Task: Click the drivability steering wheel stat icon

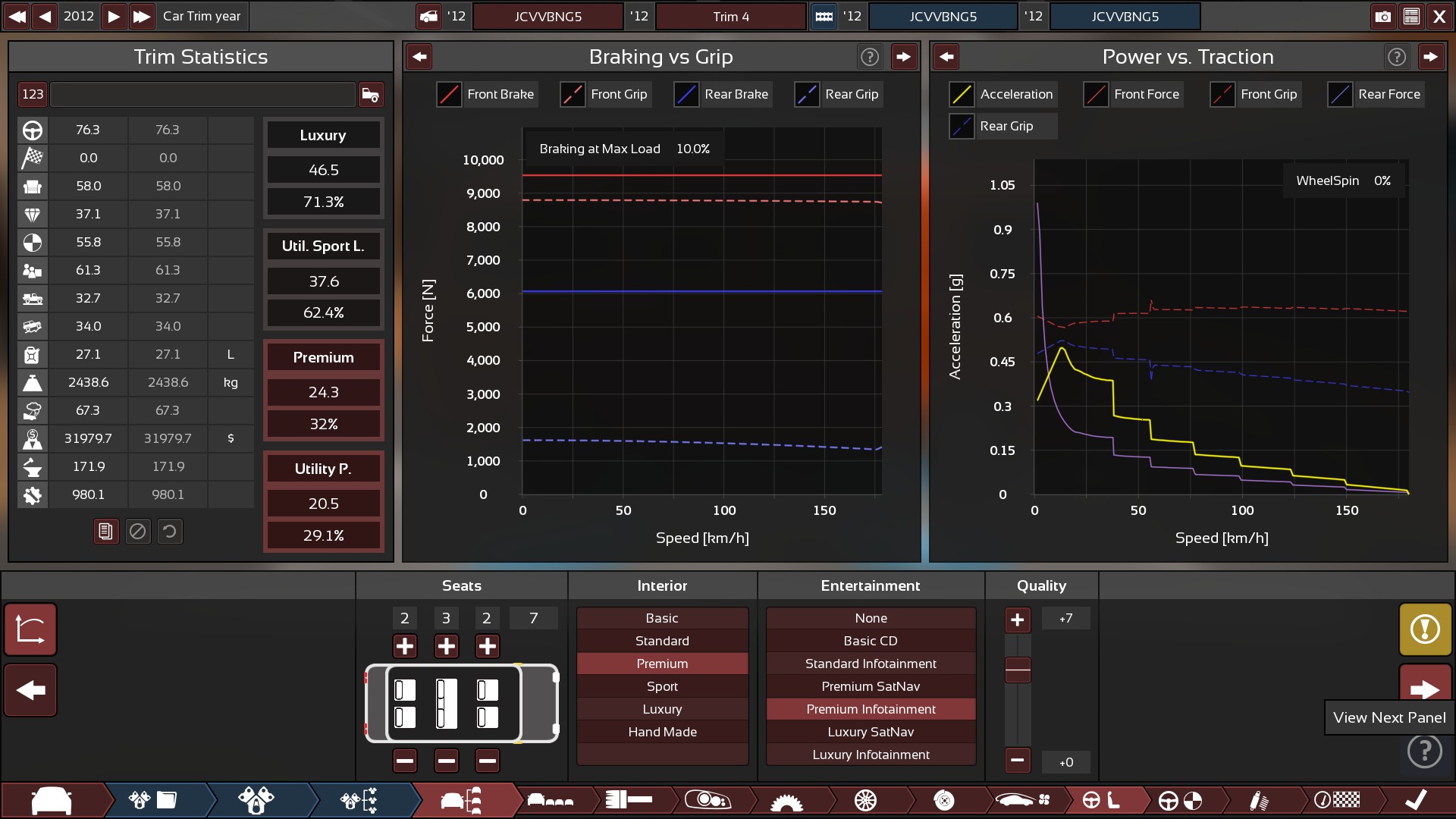Action: [x=33, y=130]
